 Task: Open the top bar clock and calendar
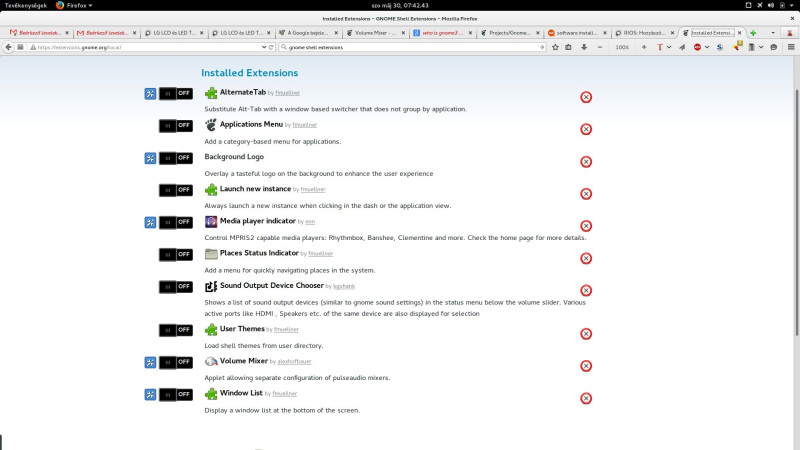(x=399, y=5)
